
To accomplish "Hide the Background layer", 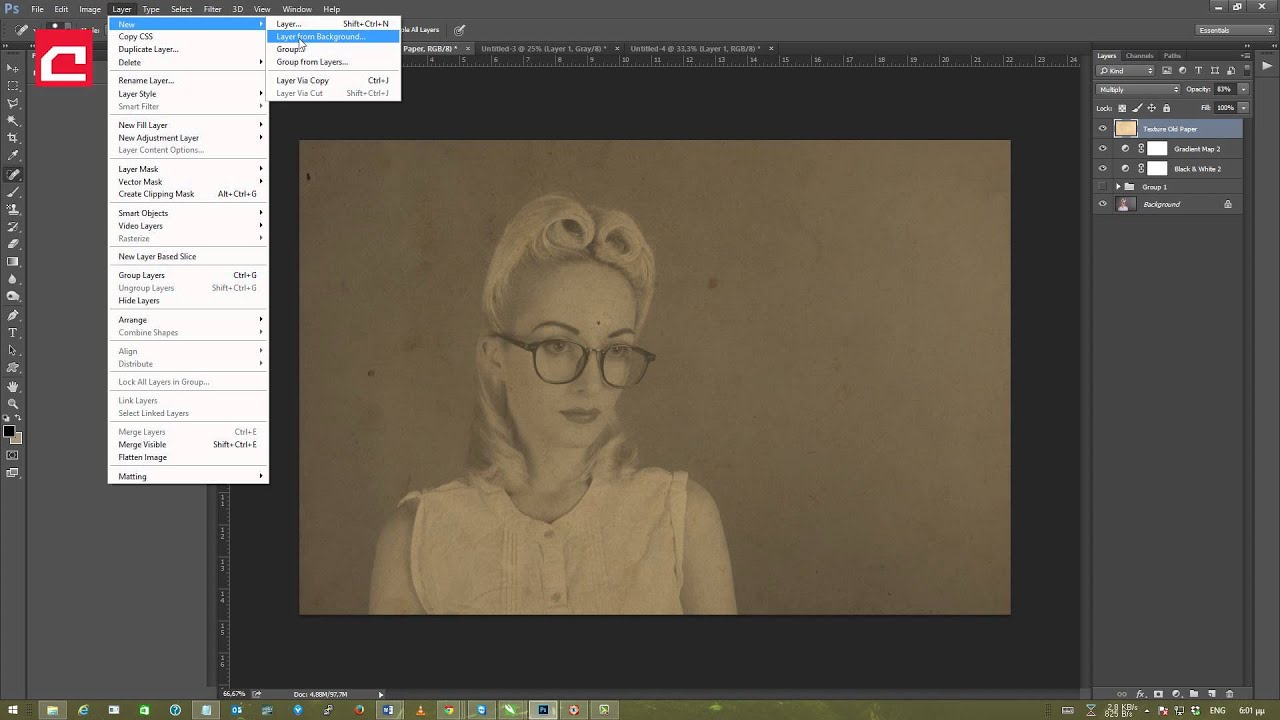I will [1103, 204].
